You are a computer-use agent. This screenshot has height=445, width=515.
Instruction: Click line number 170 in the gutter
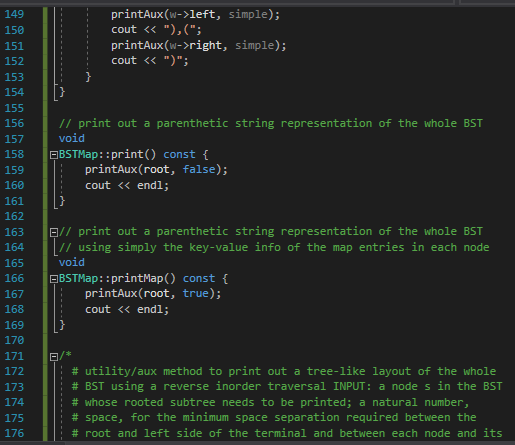click(x=14, y=340)
